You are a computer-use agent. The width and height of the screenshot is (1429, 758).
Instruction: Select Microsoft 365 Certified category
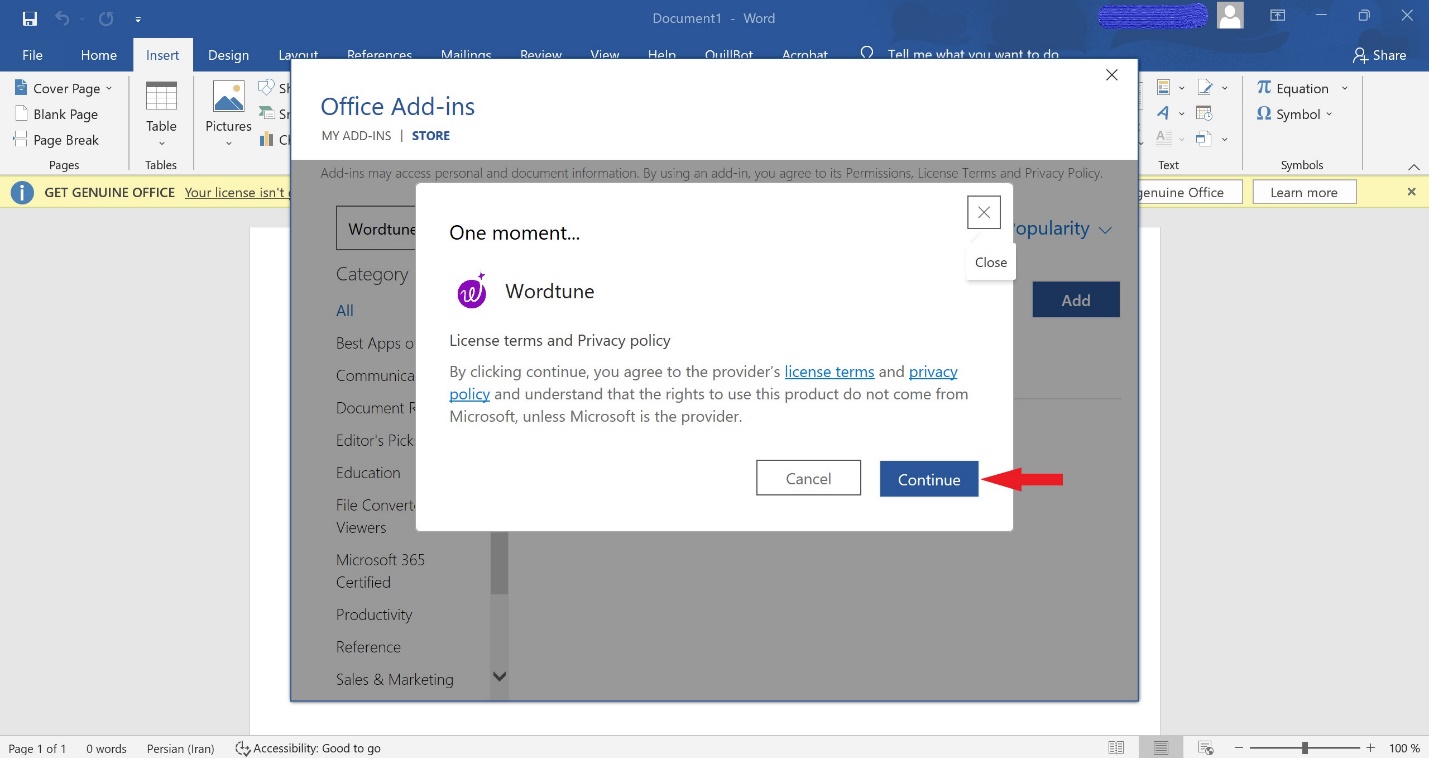point(380,571)
